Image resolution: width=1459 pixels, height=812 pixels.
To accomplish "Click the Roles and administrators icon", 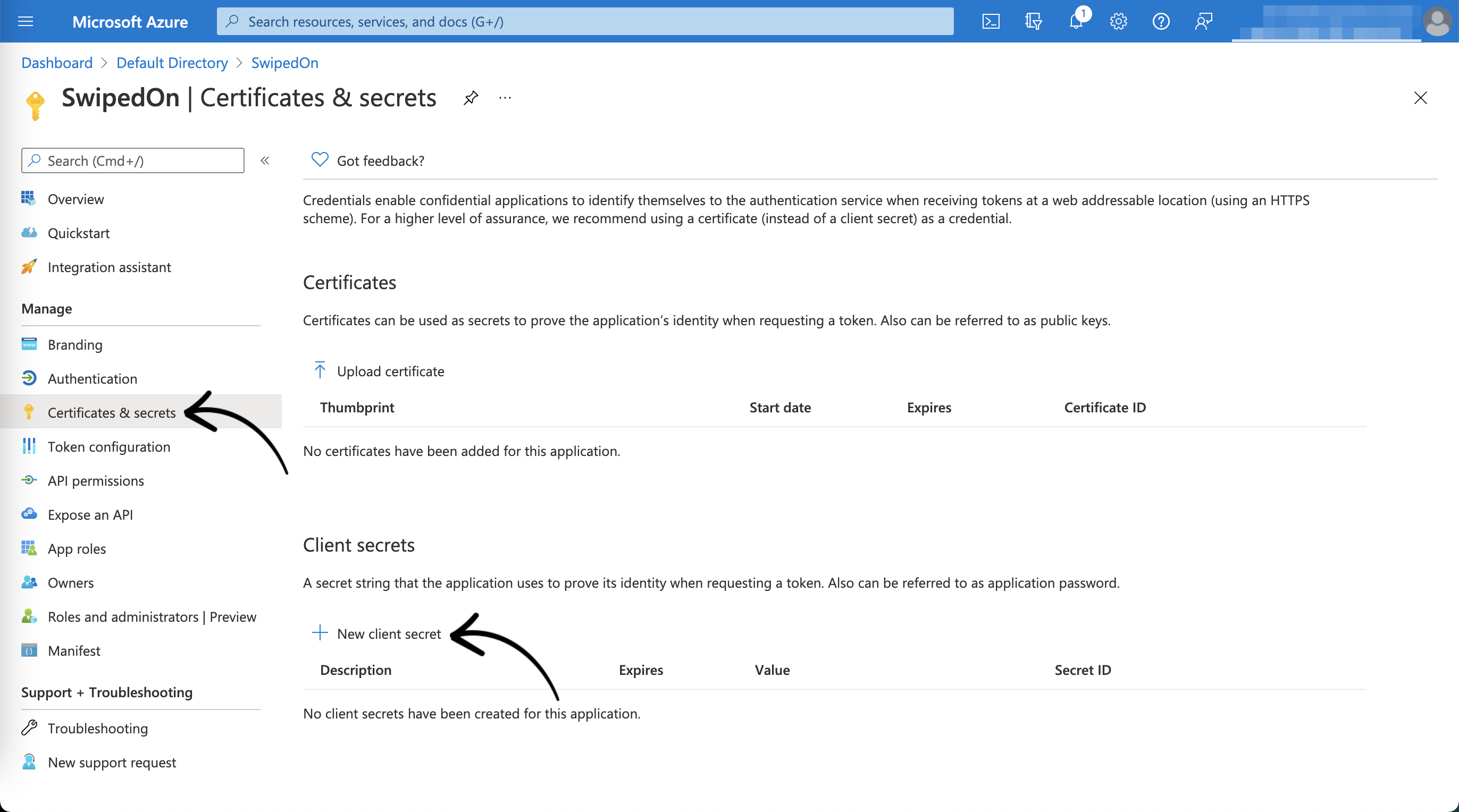I will [x=29, y=616].
